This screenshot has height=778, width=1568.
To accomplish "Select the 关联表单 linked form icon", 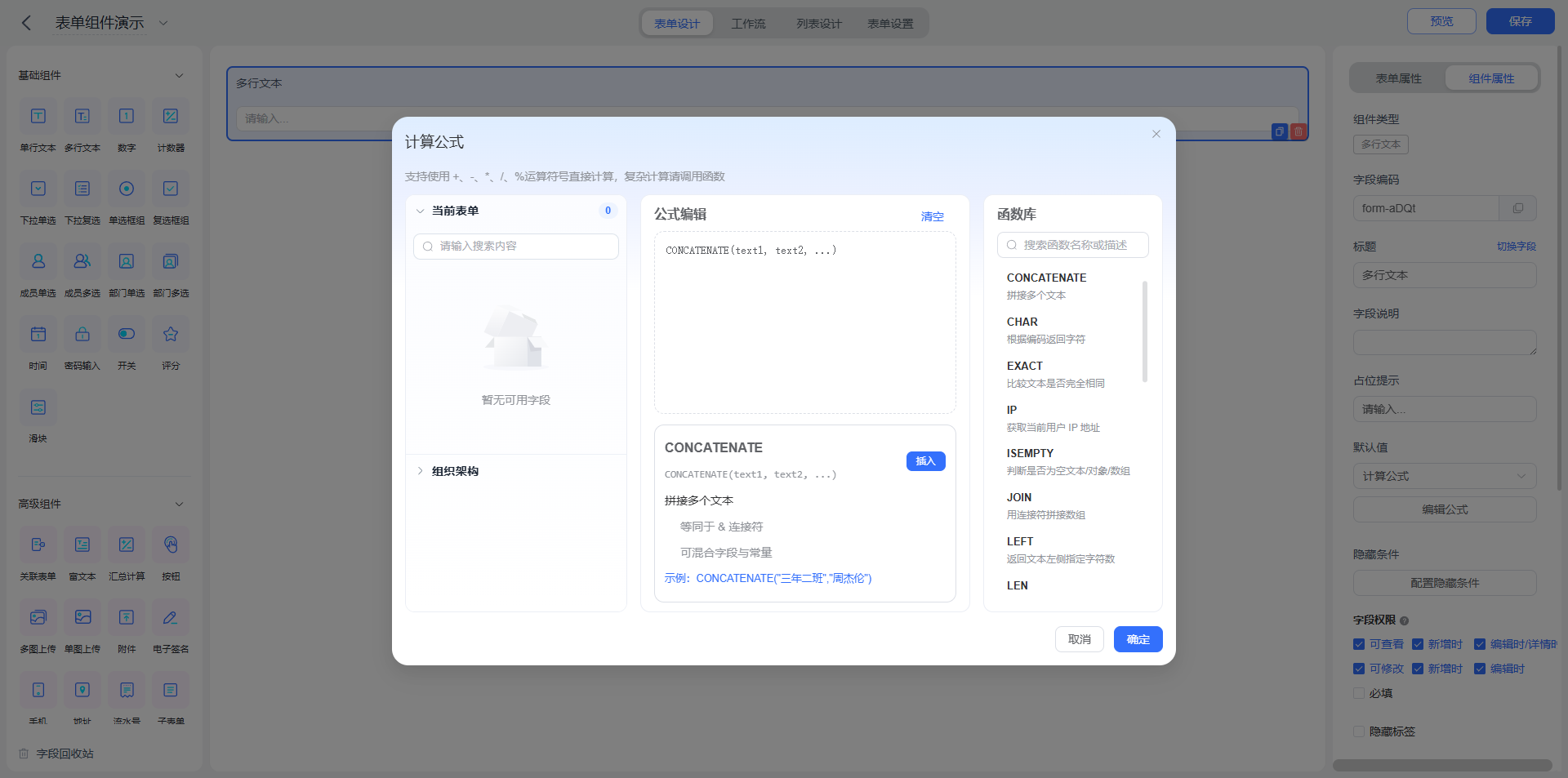I will coord(38,545).
